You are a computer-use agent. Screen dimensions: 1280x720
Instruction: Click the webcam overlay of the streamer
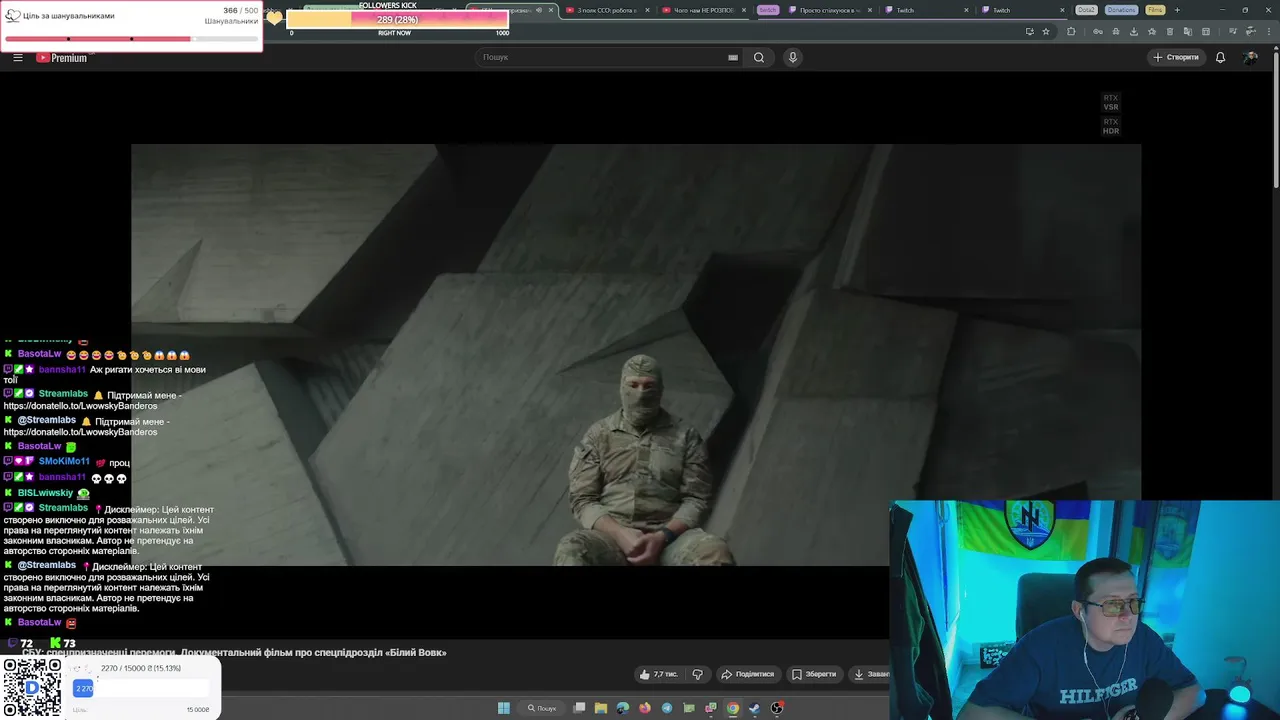coord(1084,610)
